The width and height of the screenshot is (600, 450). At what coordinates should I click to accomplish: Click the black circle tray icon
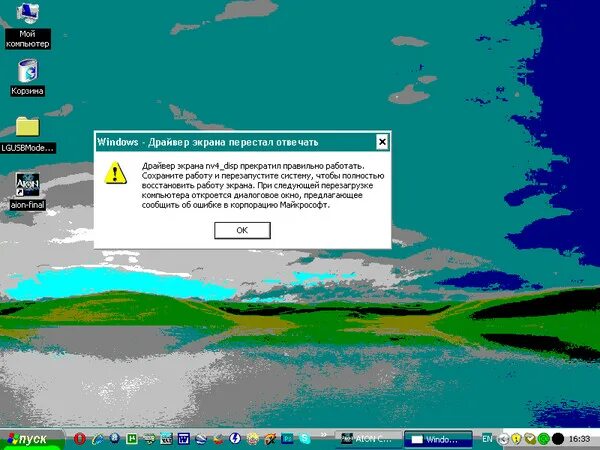click(558, 439)
